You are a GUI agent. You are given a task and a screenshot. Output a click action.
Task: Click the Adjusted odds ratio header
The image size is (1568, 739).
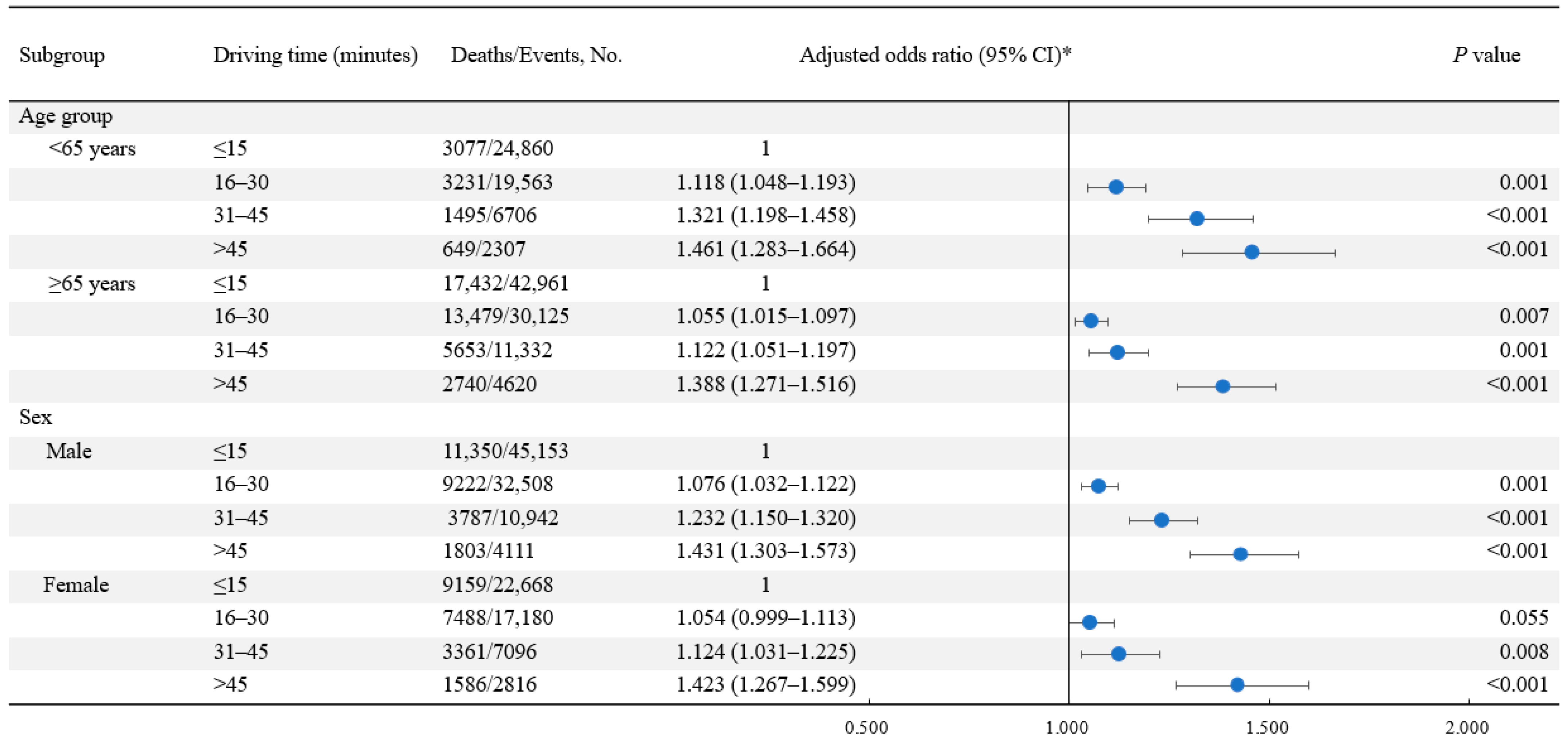tap(934, 55)
